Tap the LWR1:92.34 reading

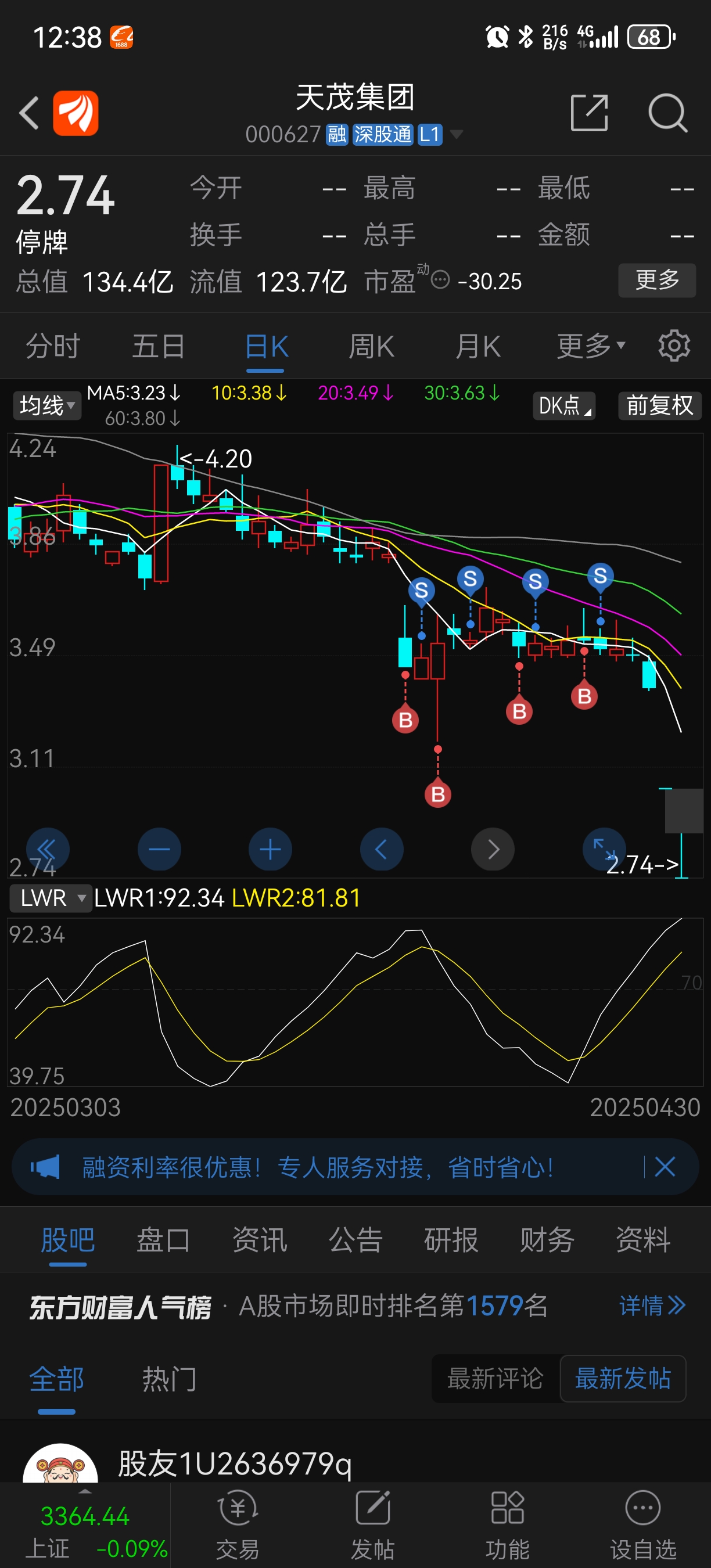click(160, 898)
